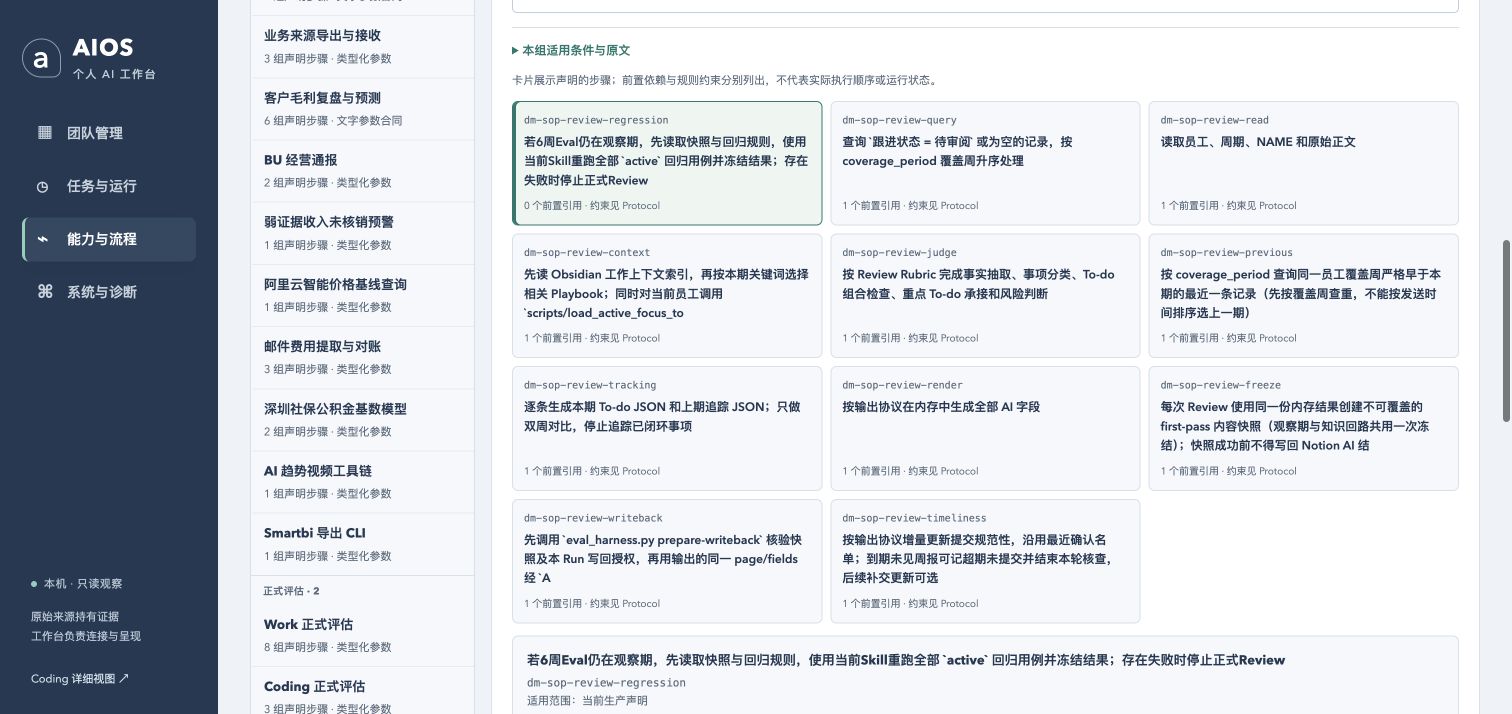Click the 适用范围:当前生产声明 text
This screenshot has height=714, width=1512.
pyautogui.click(x=587, y=701)
